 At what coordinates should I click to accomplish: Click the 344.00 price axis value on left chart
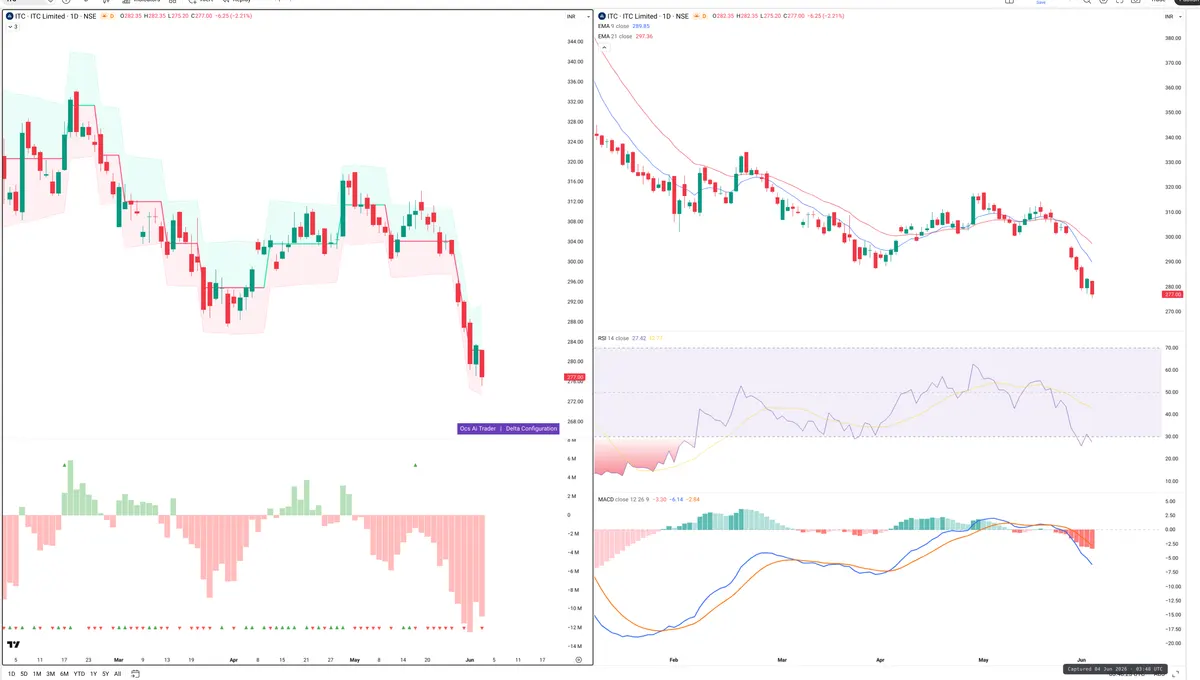[575, 42]
